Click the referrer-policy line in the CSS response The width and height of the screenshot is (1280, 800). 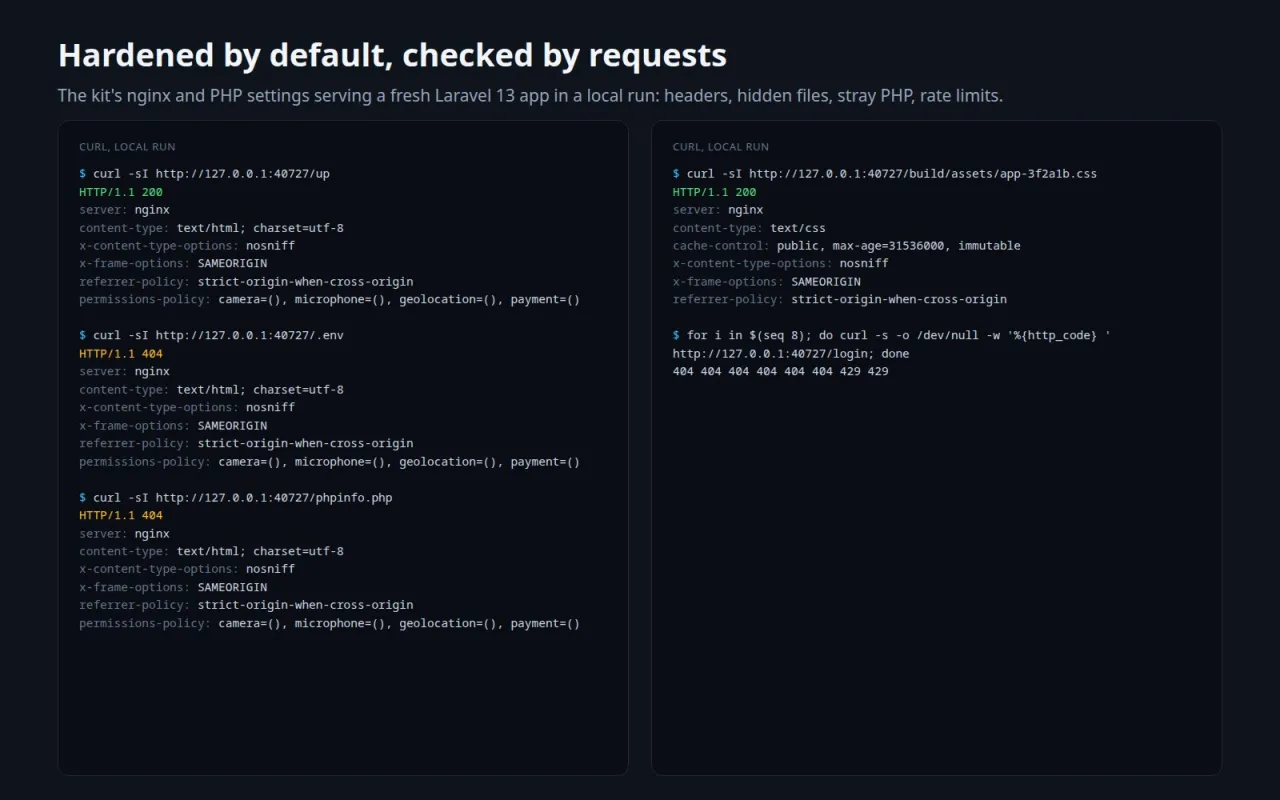tap(840, 299)
